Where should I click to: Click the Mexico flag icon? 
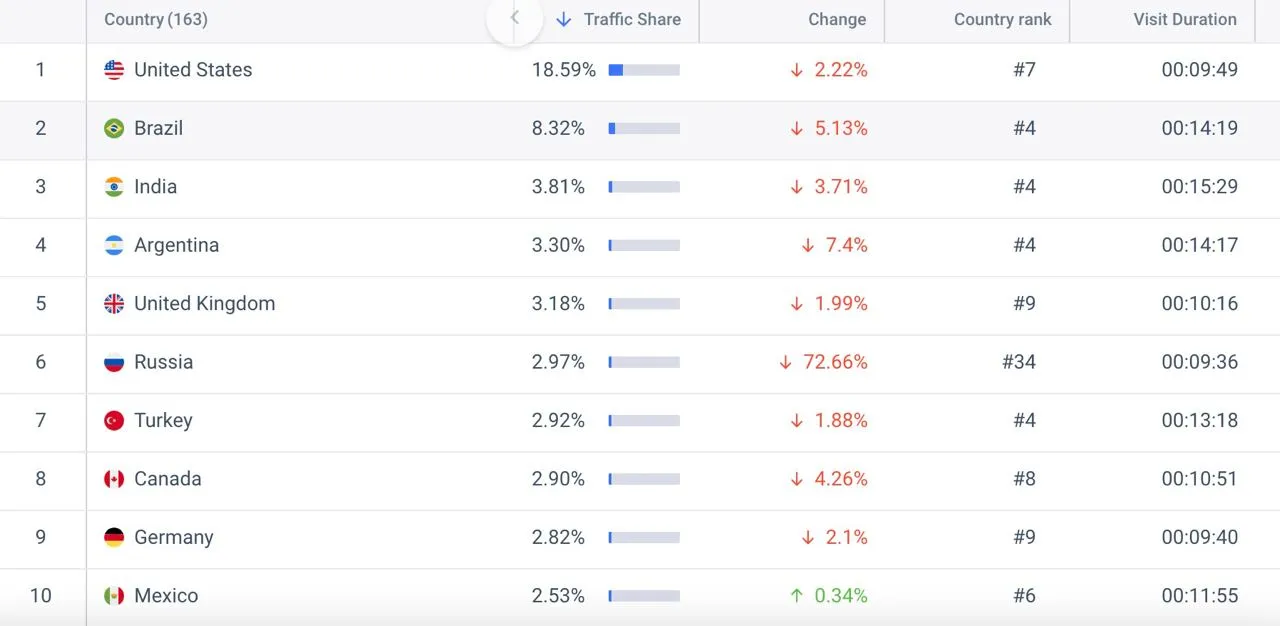tap(114, 596)
